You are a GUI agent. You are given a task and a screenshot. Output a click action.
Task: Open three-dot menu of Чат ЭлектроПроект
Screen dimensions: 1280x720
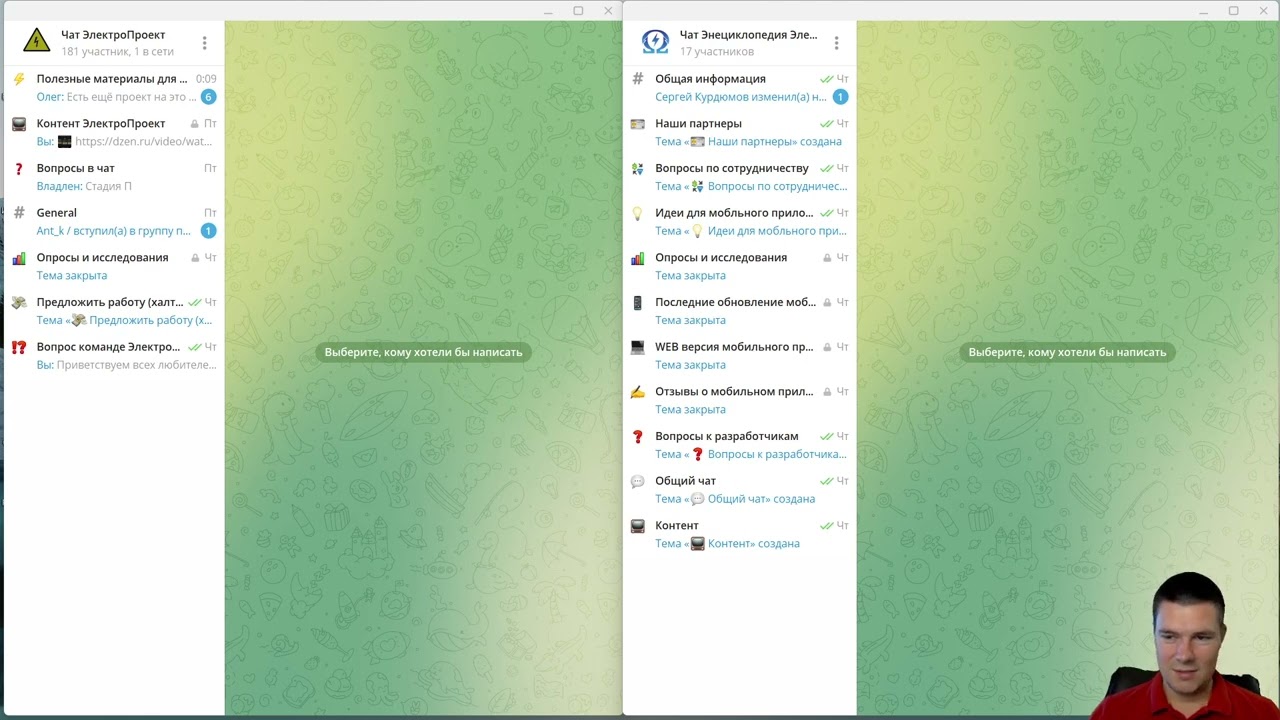pyautogui.click(x=204, y=43)
